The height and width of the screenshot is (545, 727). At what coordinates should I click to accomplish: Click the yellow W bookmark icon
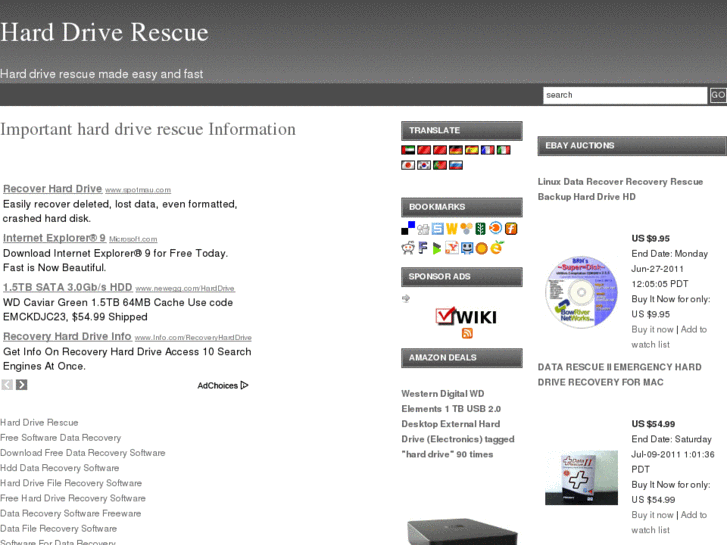(x=452, y=229)
